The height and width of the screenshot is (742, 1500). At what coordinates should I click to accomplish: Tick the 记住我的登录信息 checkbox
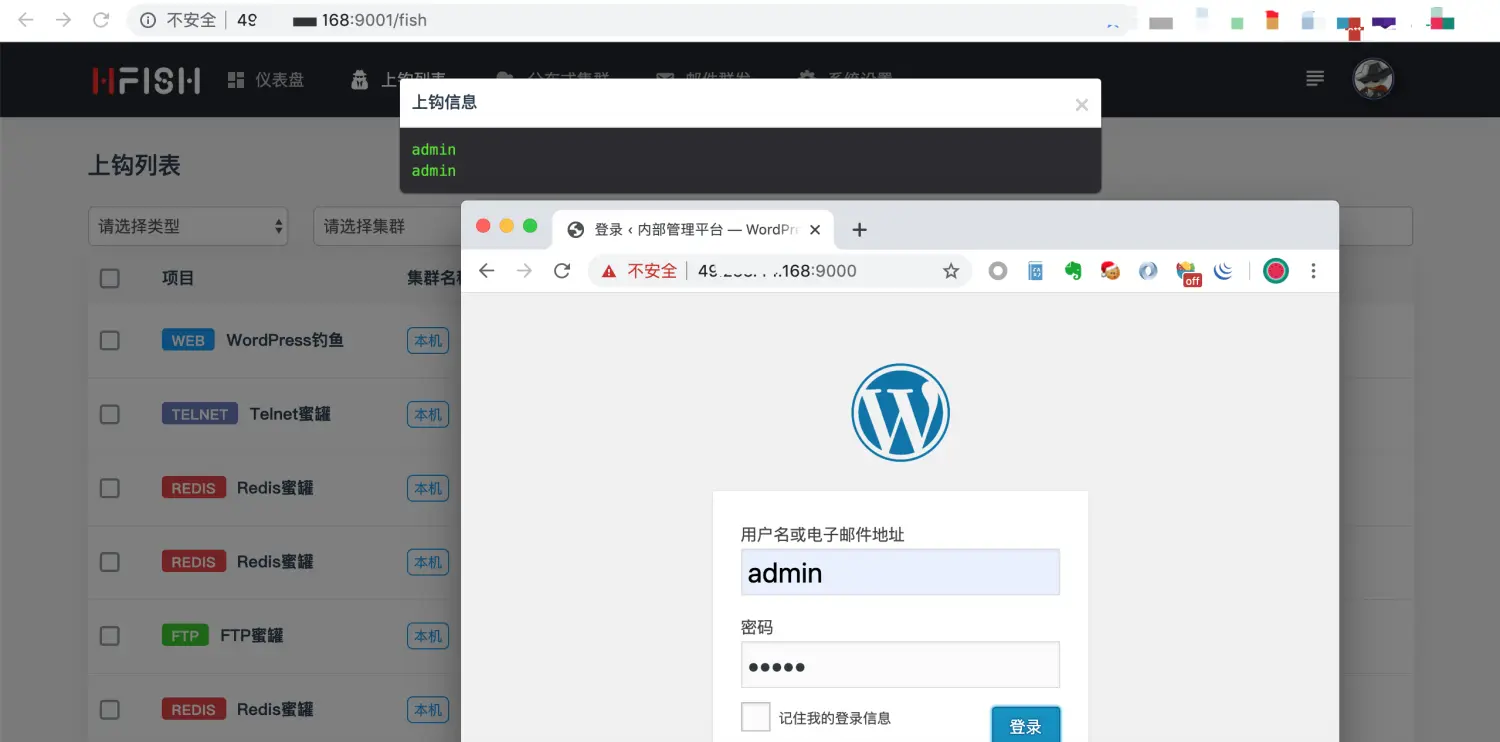[x=756, y=717]
